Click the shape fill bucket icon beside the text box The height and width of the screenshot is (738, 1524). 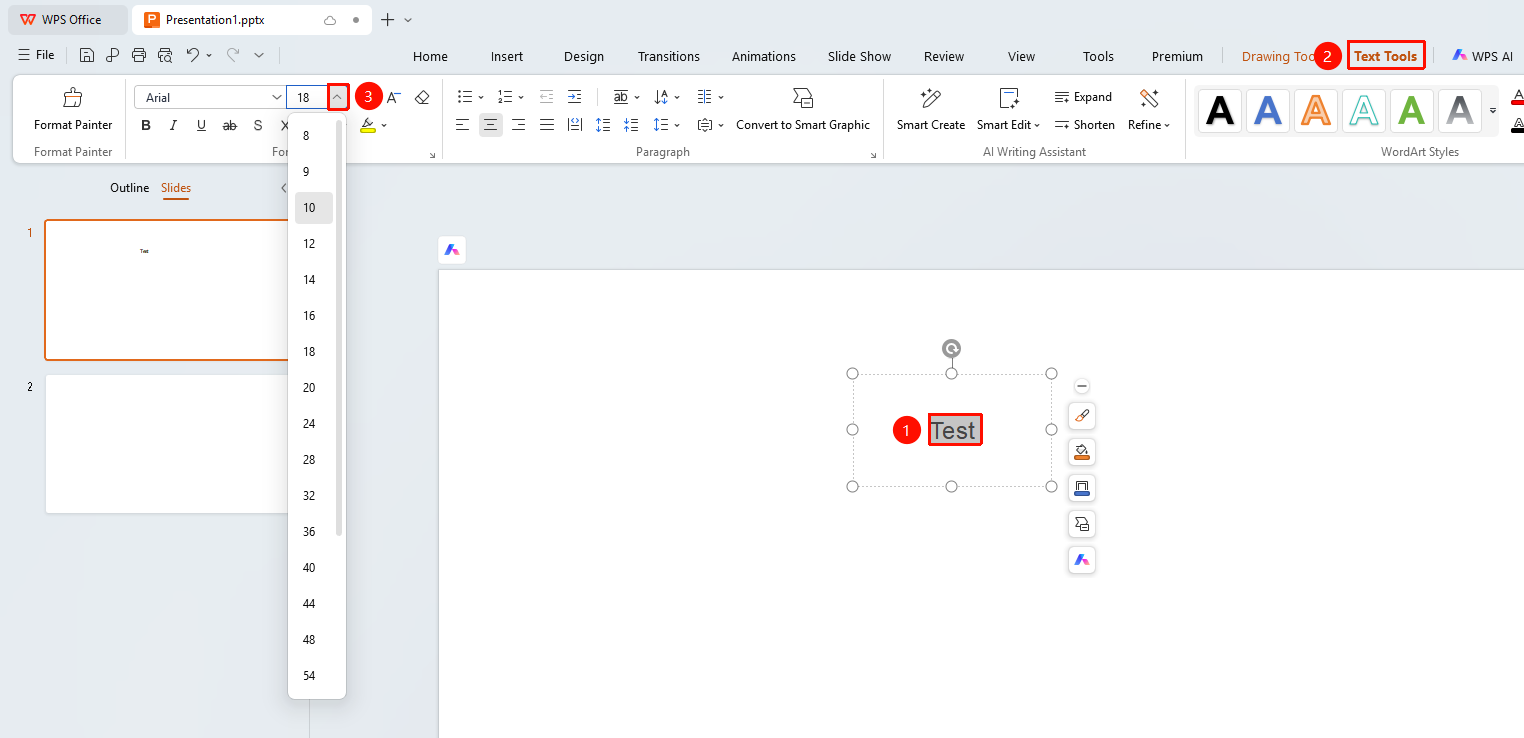[x=1081, y=452]
